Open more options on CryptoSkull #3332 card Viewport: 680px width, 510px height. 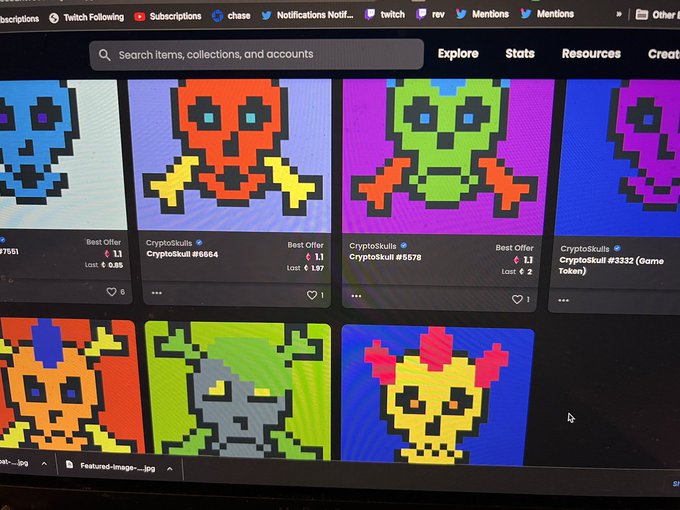[x=563, y=300]
